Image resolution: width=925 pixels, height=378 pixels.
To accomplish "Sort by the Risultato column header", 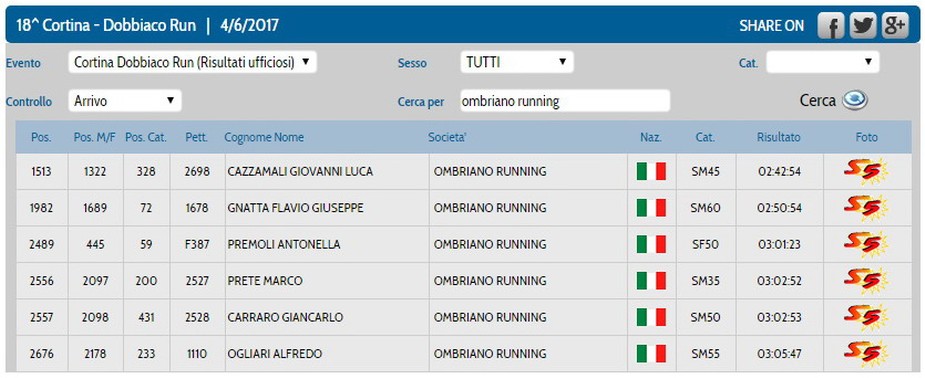I will point(779,137).
